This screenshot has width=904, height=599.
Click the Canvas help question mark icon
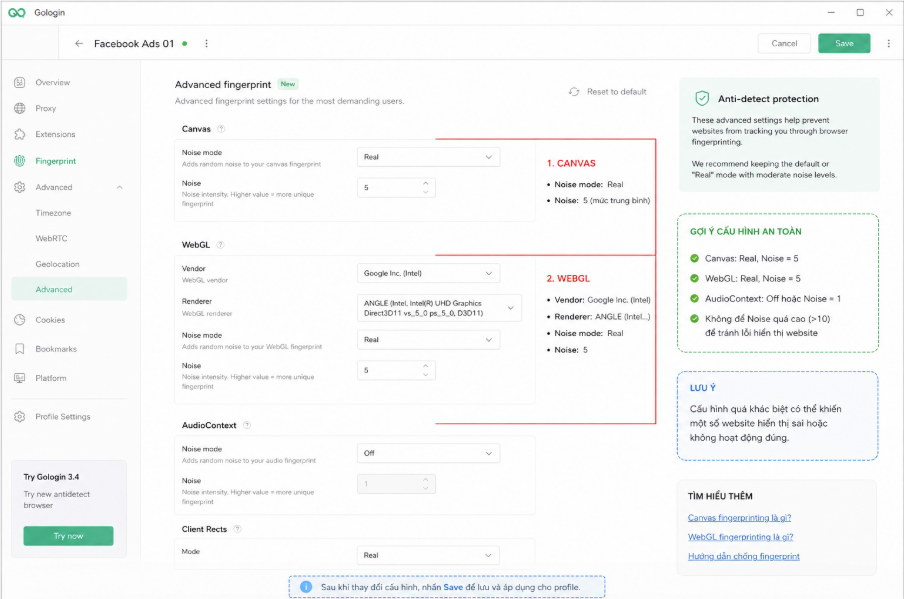tap(221, 129)
